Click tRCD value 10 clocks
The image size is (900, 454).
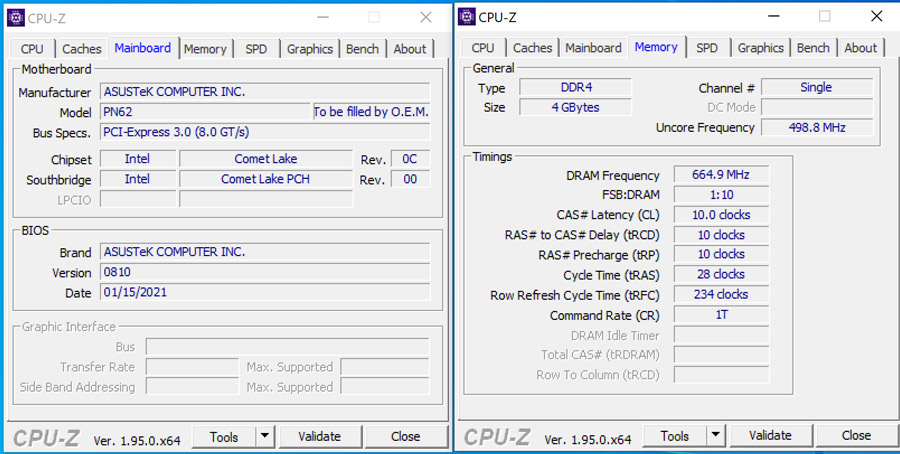click(x=721, y=235)
